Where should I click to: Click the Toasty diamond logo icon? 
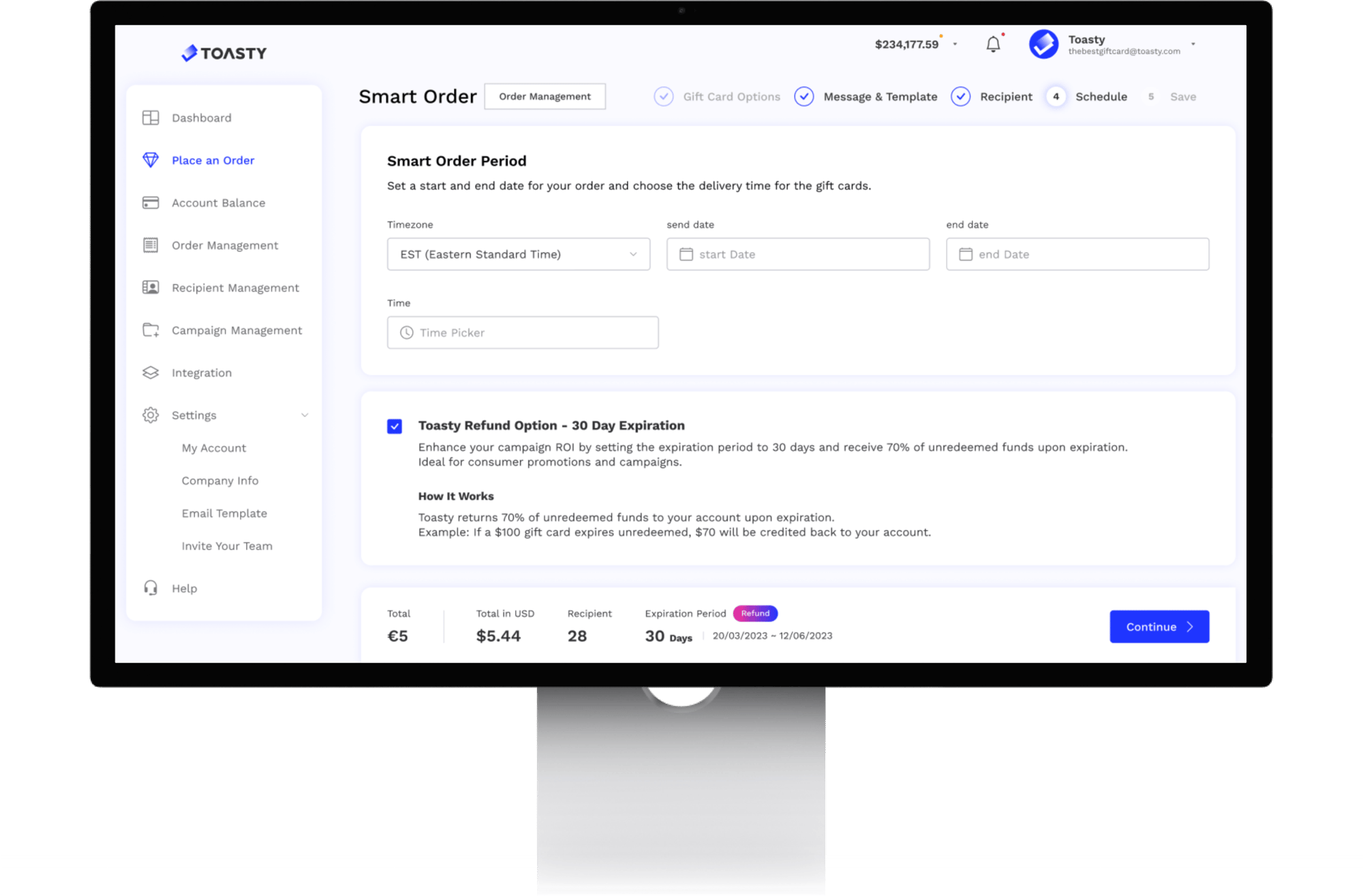(x=192, y=51)
